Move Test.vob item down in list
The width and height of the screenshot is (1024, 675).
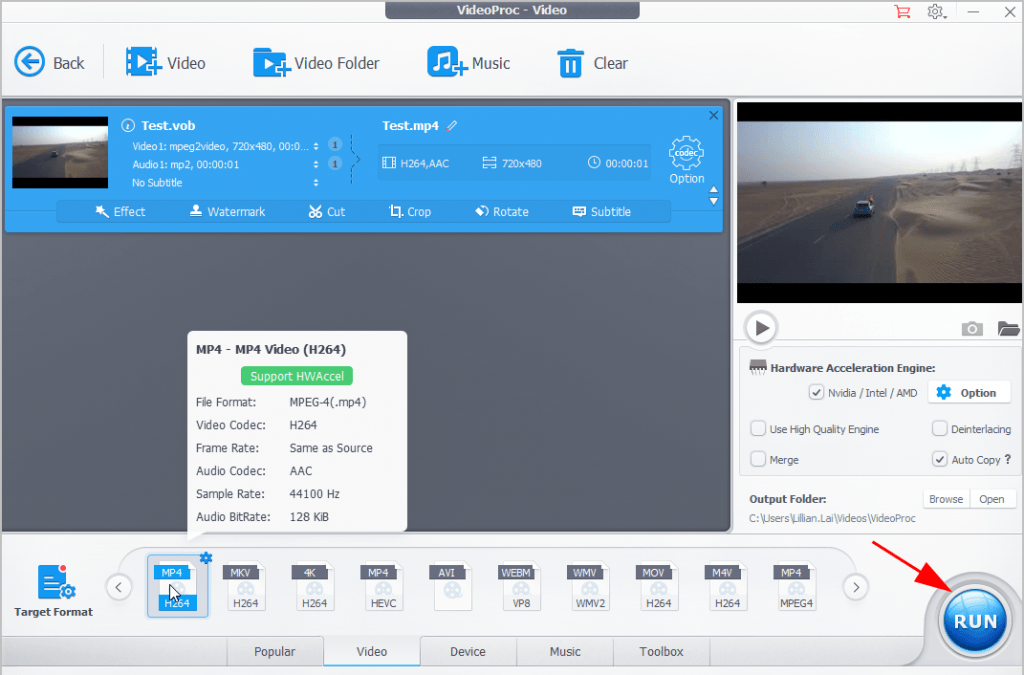[x=714, y=202]
